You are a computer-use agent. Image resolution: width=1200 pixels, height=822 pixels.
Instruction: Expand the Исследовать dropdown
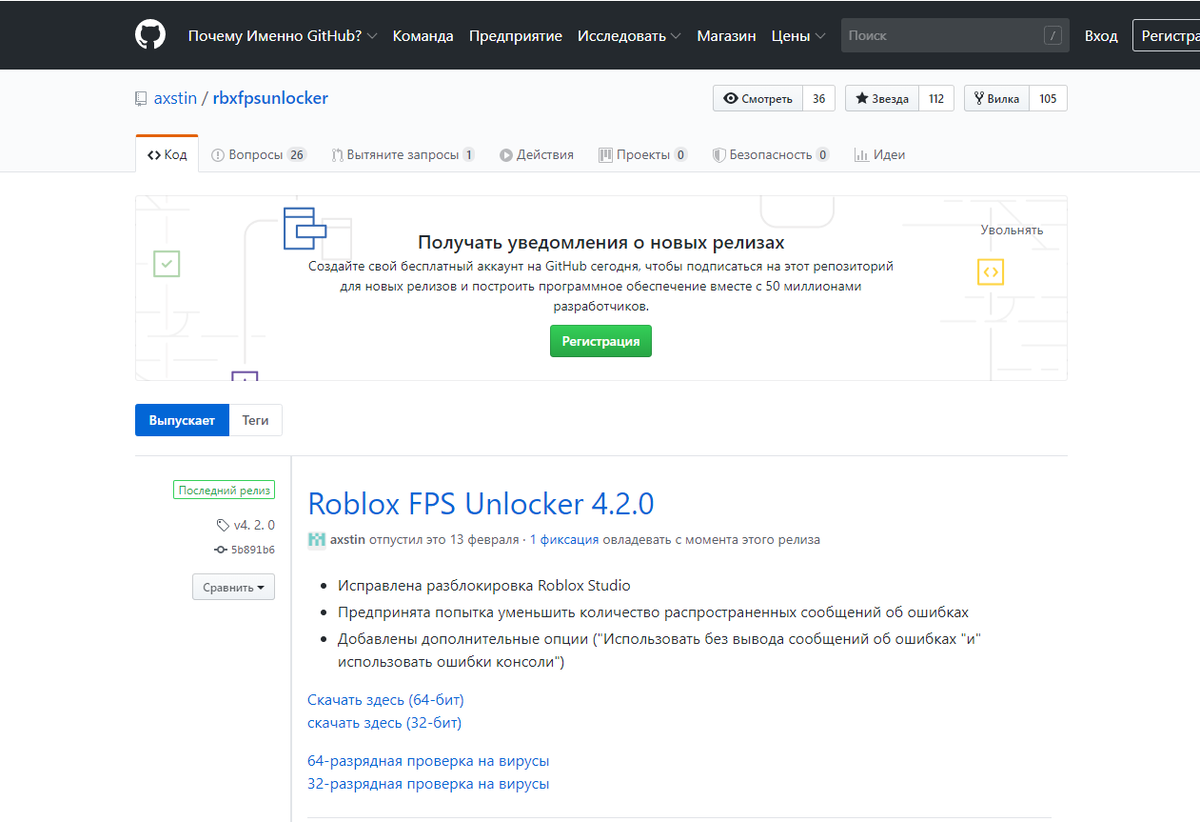click(629, 35)
